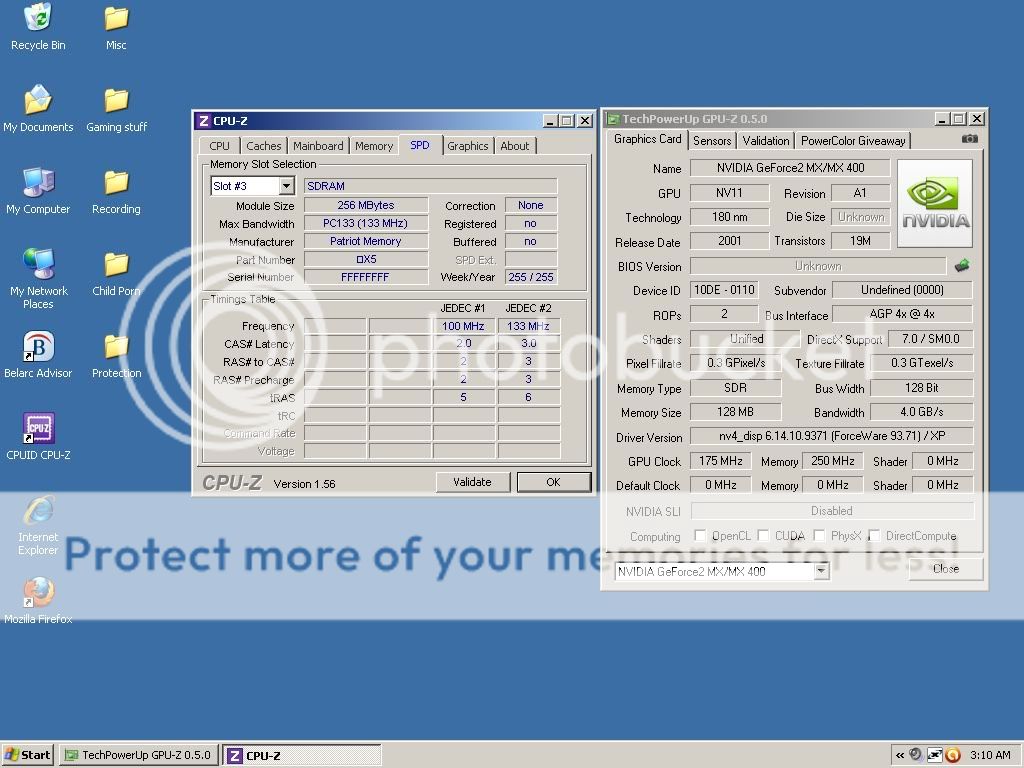Expand hidden system tray icons chevron
Viewport: 1024px width, 768px height.
900,755
